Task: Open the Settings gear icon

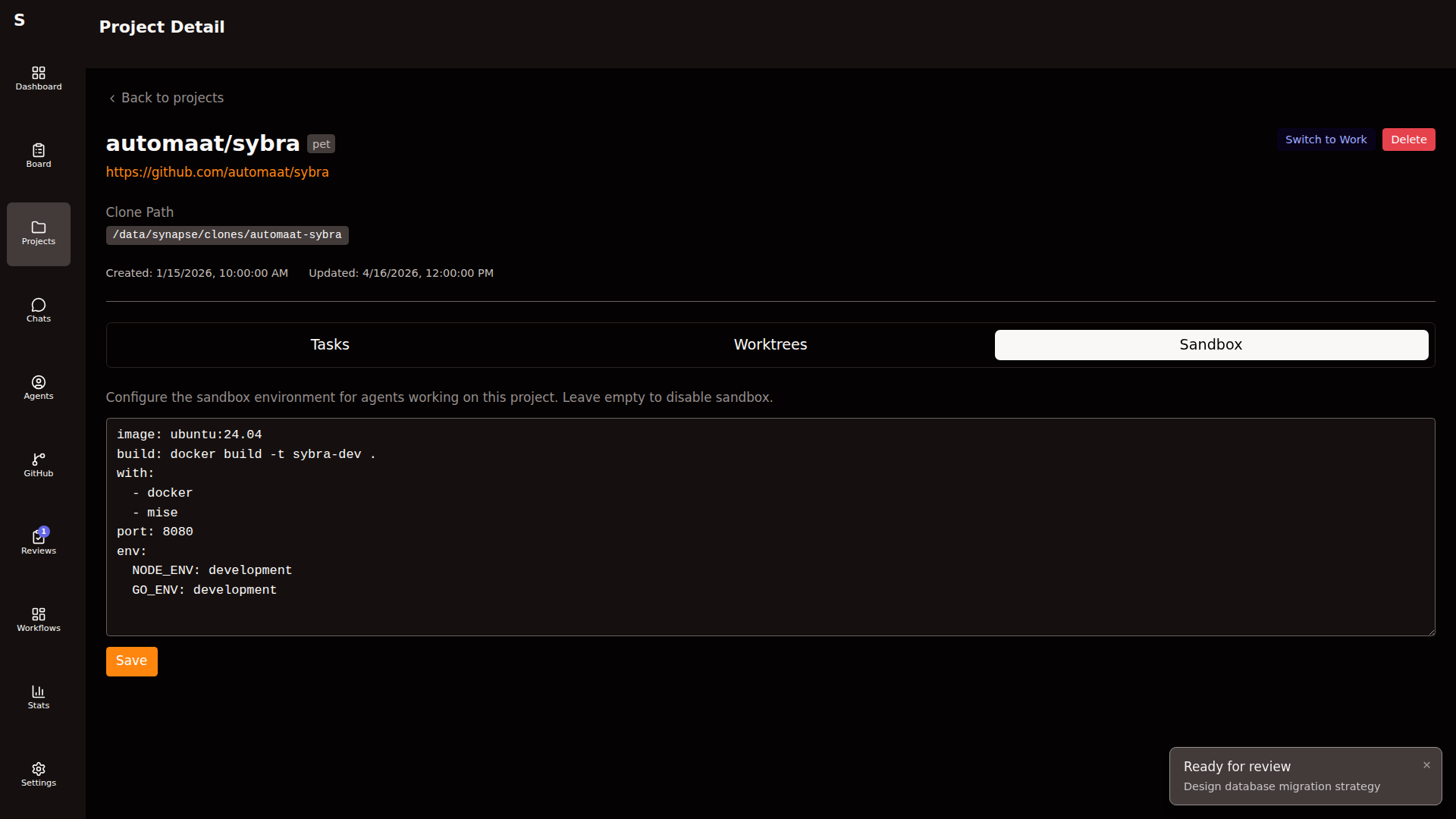Action: [x=39, y=774]
